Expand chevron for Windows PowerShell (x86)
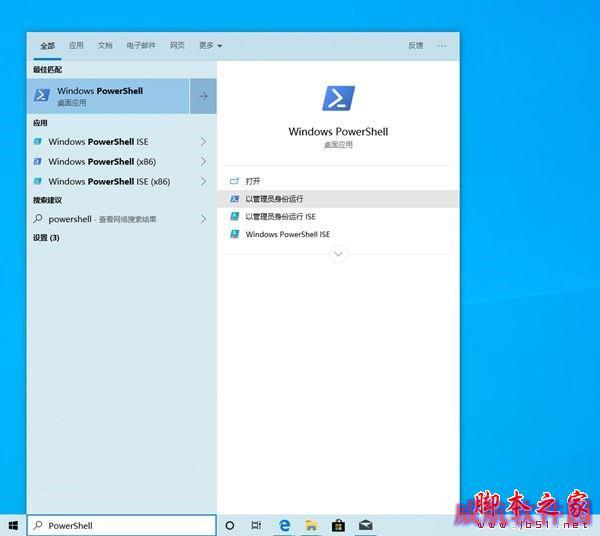Image resolution: width=600 pixels, height=536 pixels. pos(203,161)
